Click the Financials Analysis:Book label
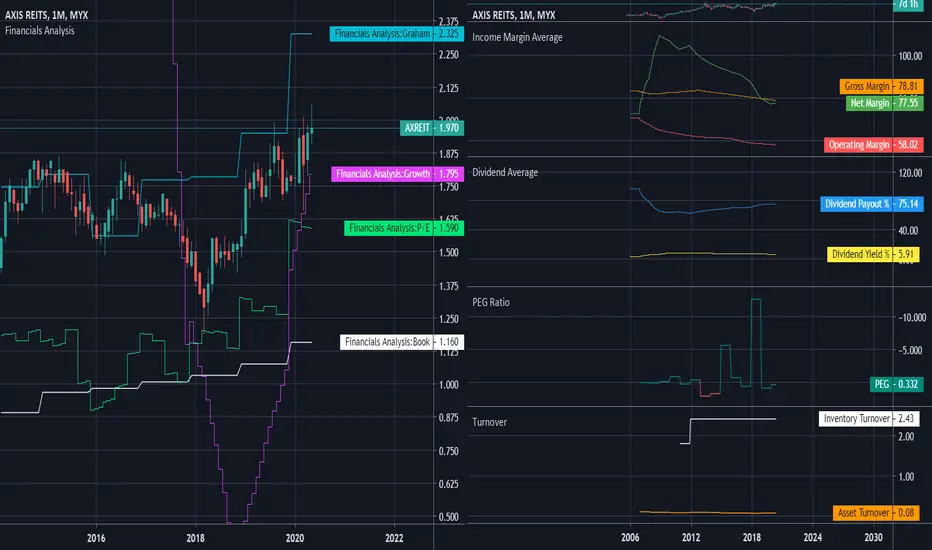Viewport: 932px width, 550px height. (x=402, y=342)
